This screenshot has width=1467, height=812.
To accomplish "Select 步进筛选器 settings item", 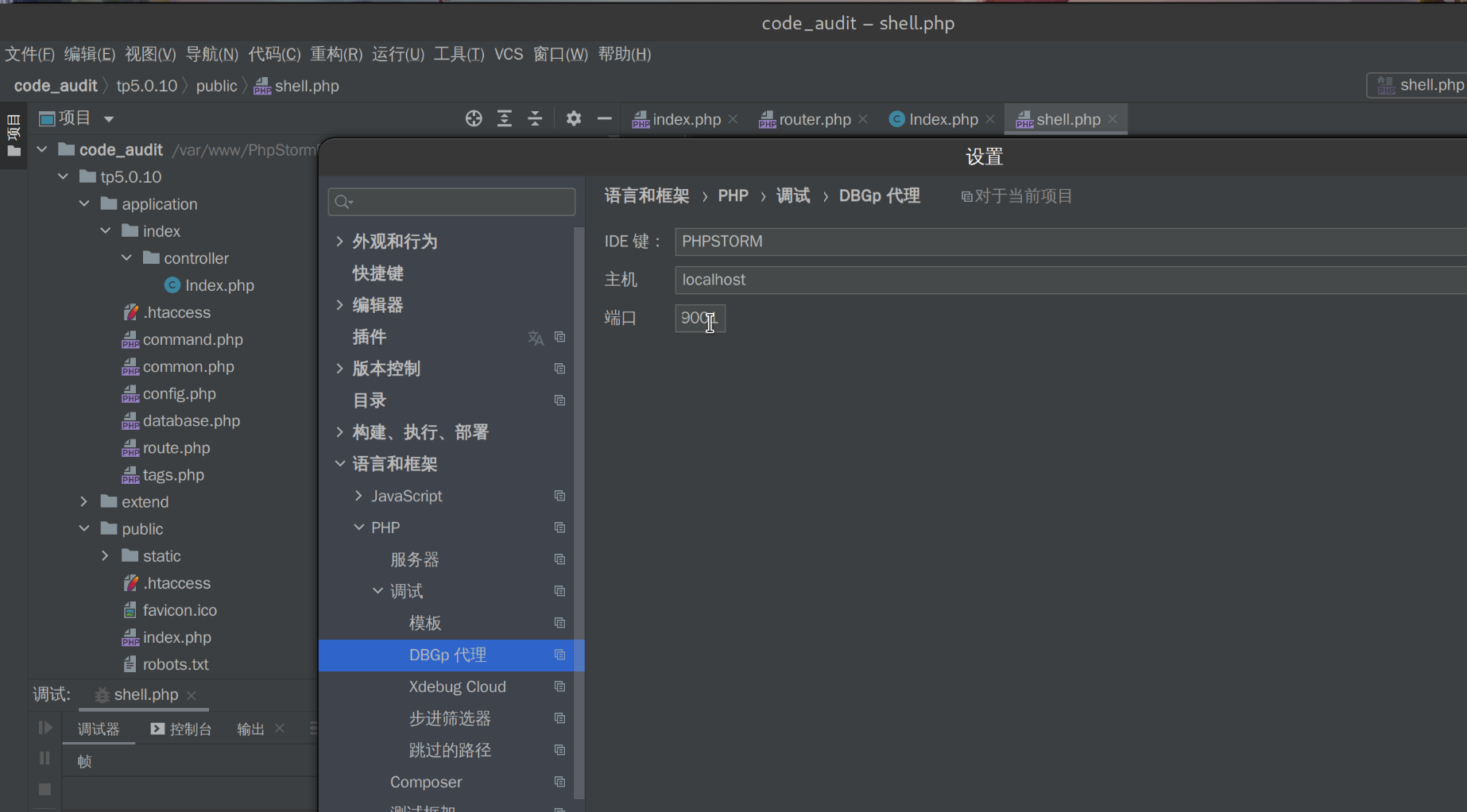I will (x=451, y=718).
